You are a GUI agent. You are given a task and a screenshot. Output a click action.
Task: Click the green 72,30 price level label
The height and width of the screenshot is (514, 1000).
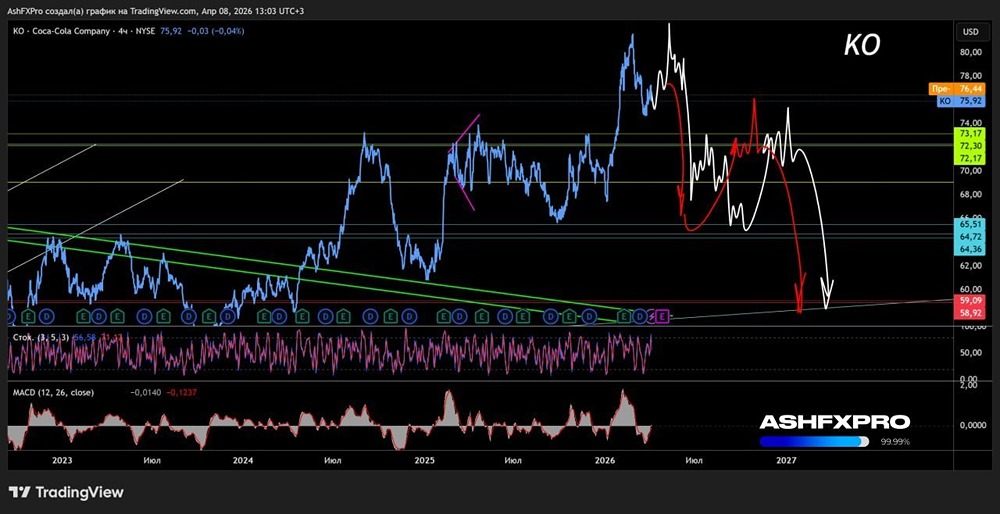(970, 145)
